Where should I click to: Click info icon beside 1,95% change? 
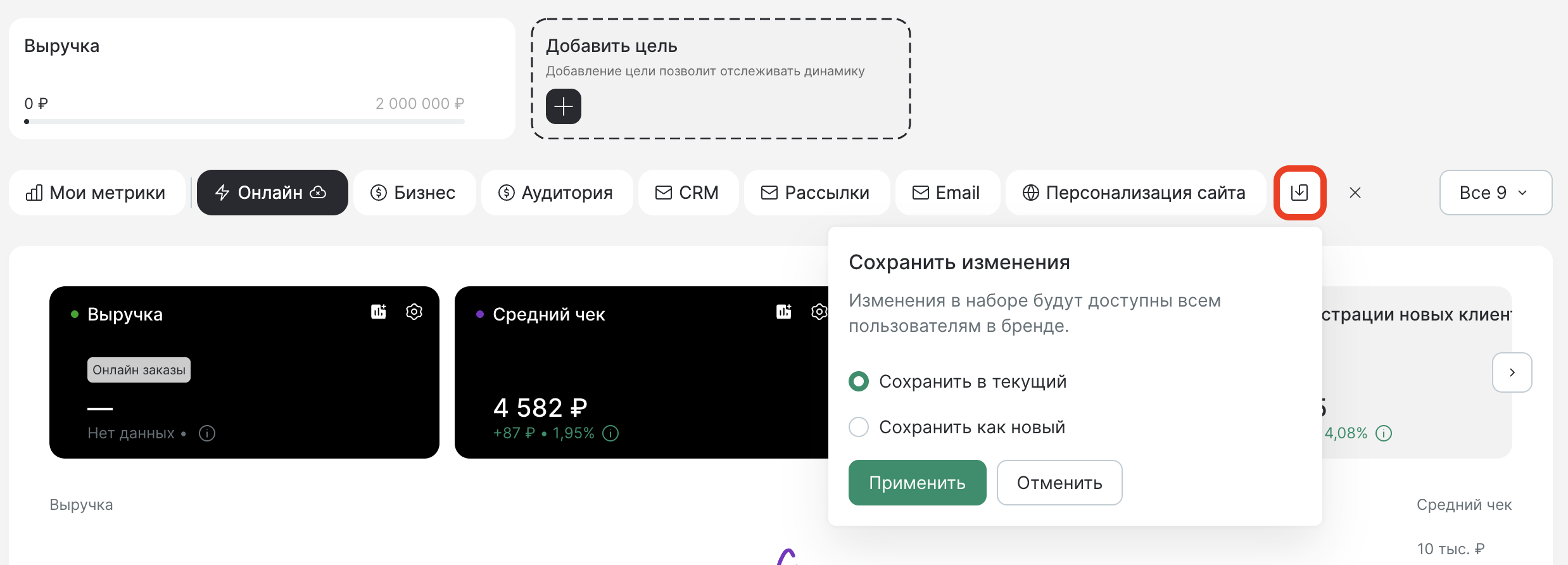point(610,433)
